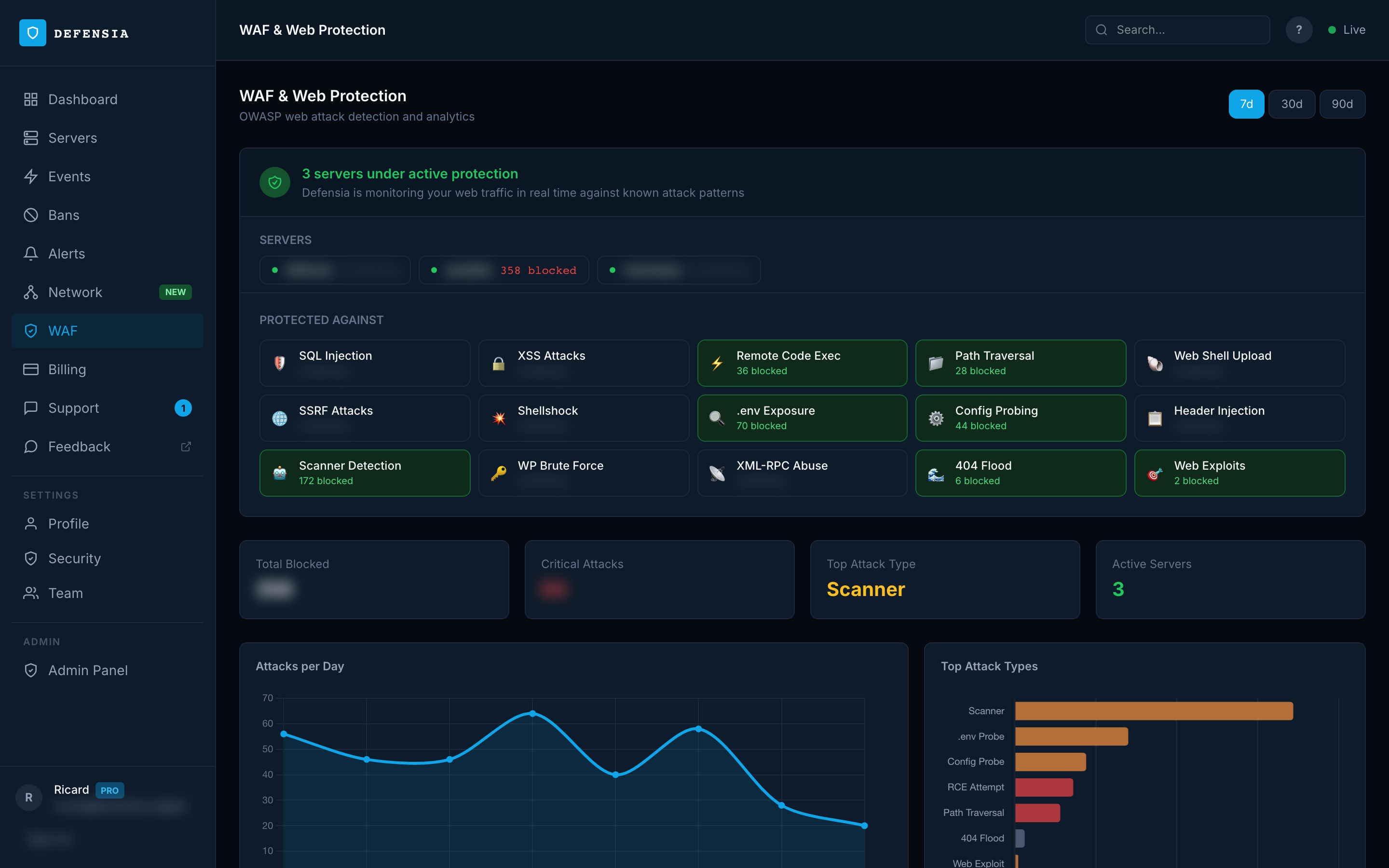The height and width of the screenshot is (868, 1389).
Task: Open Feedback via the external link
Action: (185, 446)
